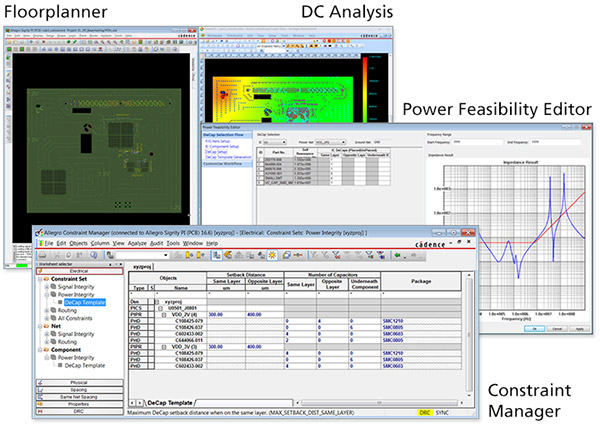Select Power Integrity under Constraint Set
The height and width of the screenshot is (429, 600).
[x=76, y=295]
